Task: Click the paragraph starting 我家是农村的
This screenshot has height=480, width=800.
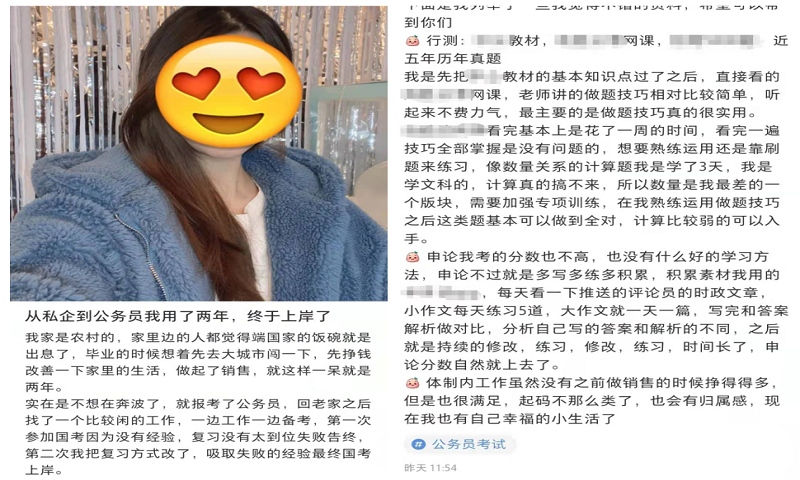Action: [x=198, y=362]
